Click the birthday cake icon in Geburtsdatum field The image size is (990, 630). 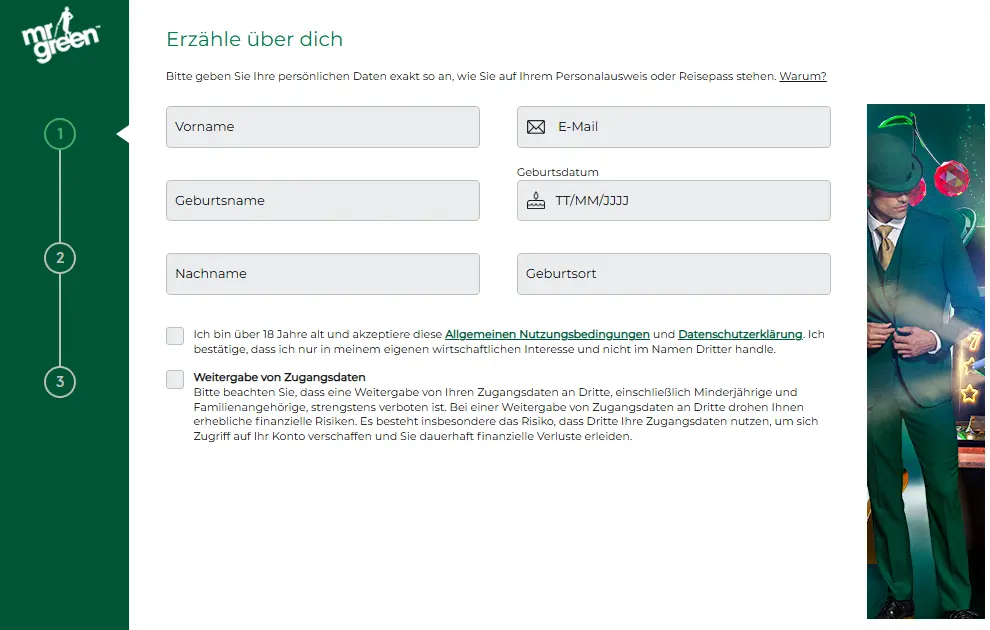tap(534, 200)
